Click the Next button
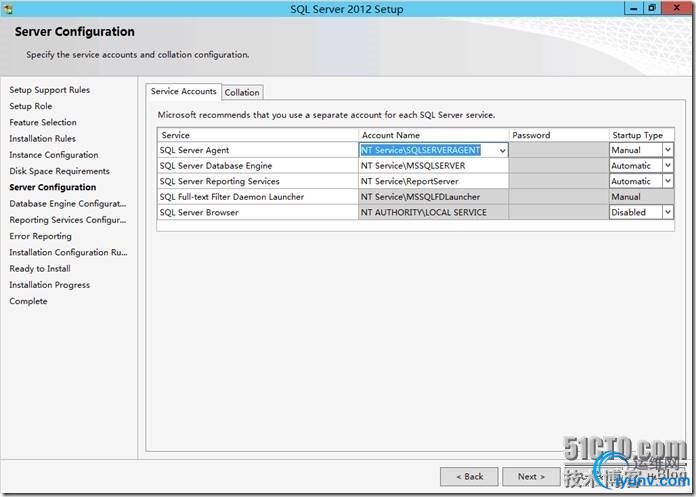 pyautogui.click(x=531, y=477)
